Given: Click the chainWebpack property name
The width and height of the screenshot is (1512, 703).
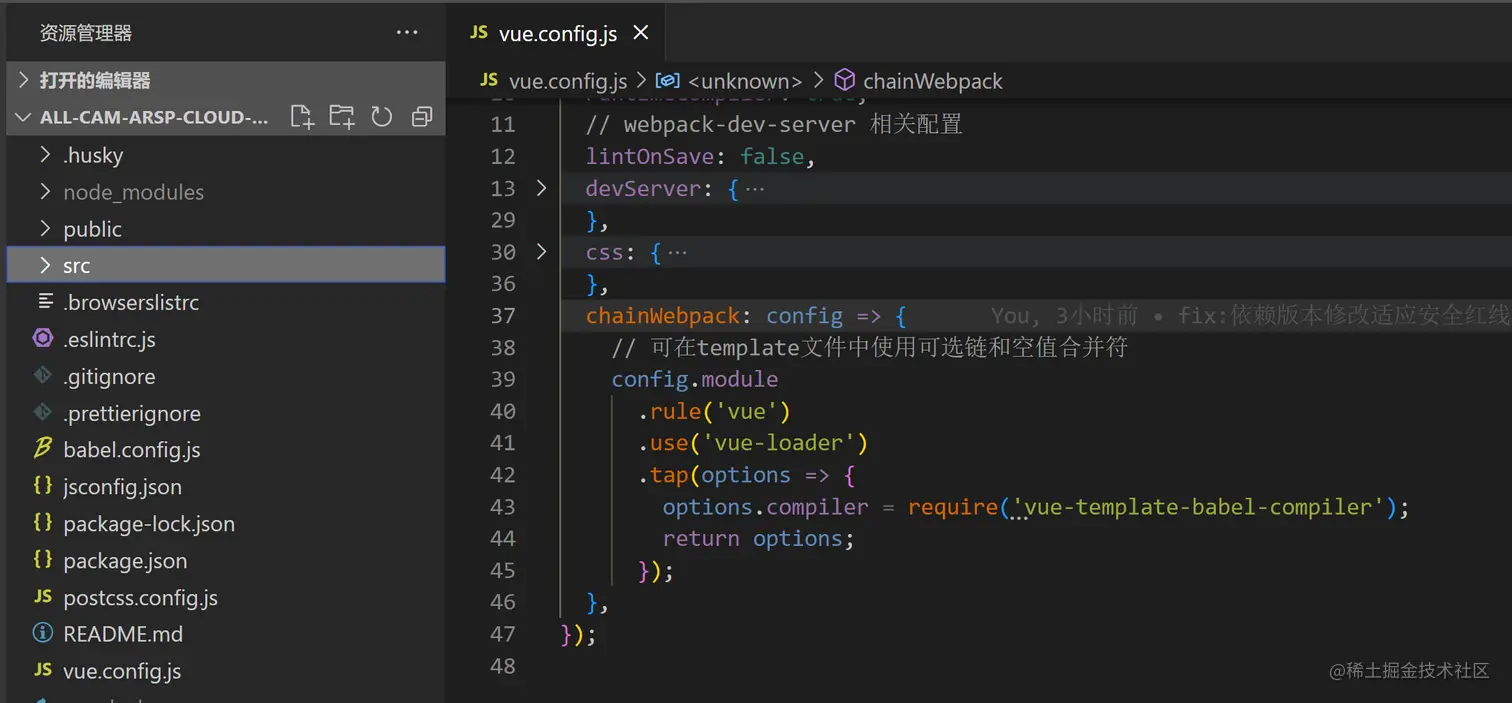Looking at the screenshot, I should pos(662,316).
